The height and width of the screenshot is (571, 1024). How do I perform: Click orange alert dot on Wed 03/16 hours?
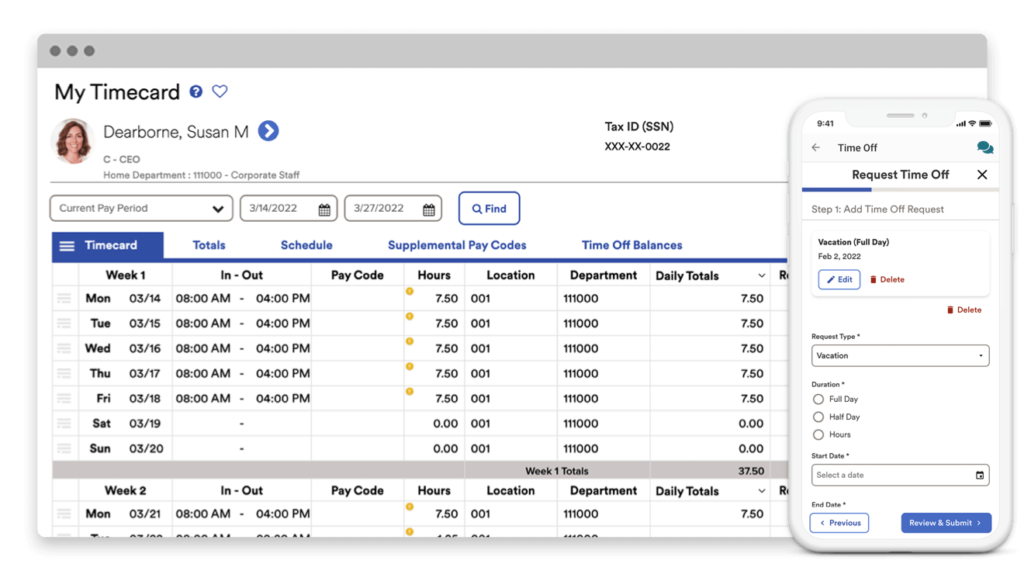tap(409, 341)
